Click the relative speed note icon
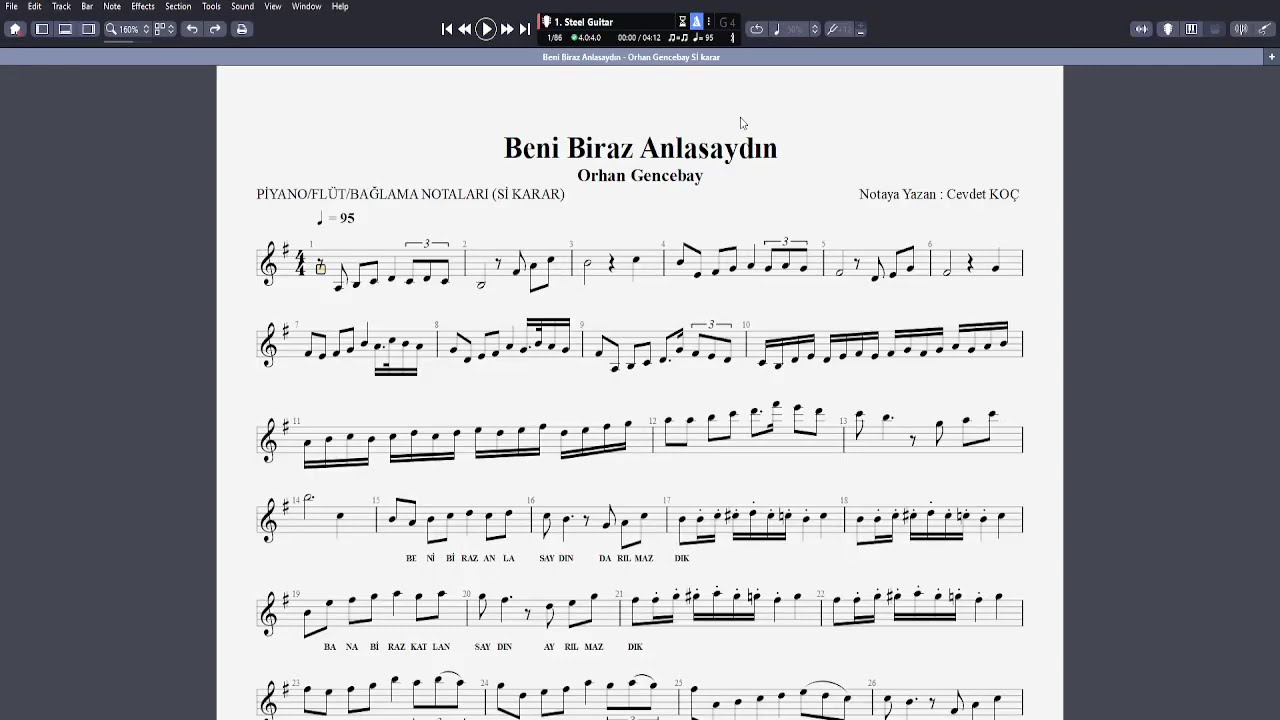 pyautogui.click(x=777, y=29)
